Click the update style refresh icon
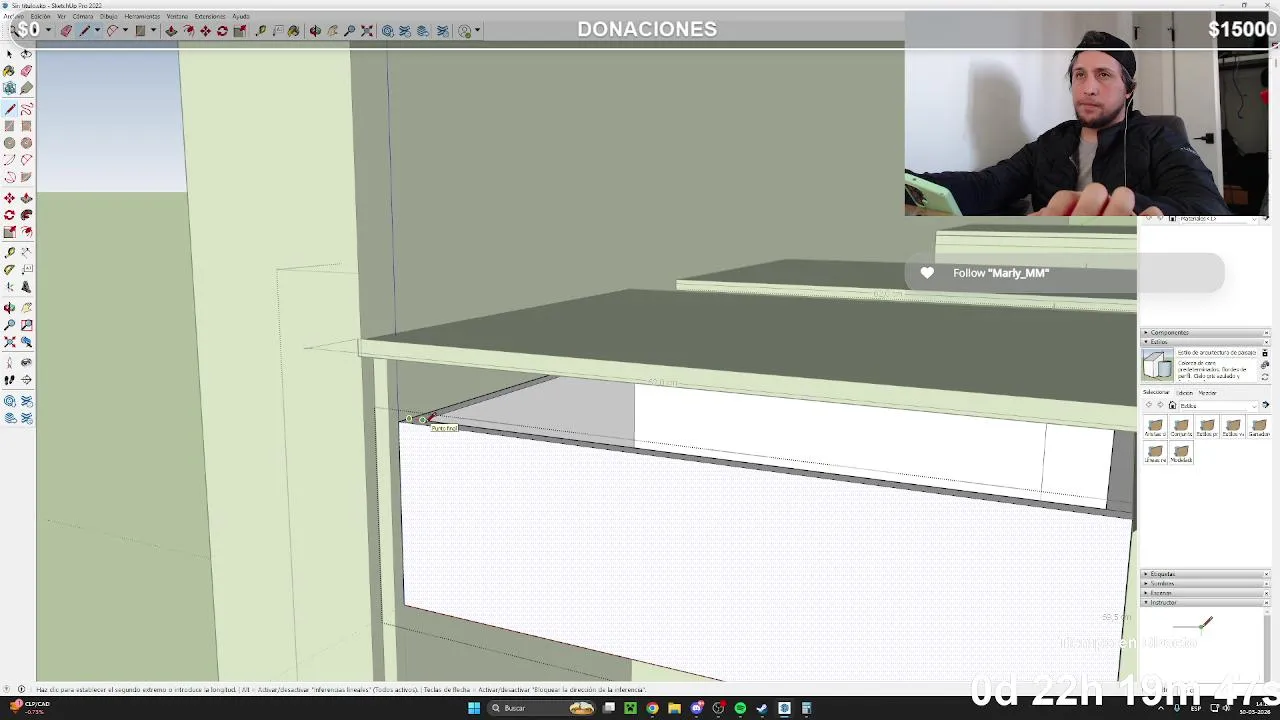The image size is (1280, 720). pyautogui.click(x=1265, y=377)
